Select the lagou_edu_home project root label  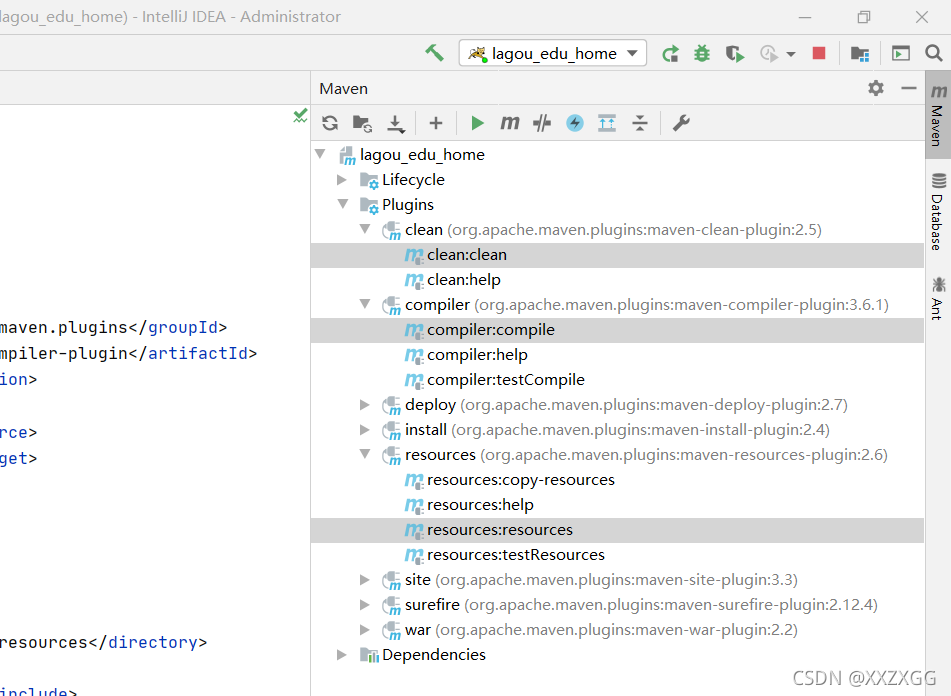click(x=422, y=155)
